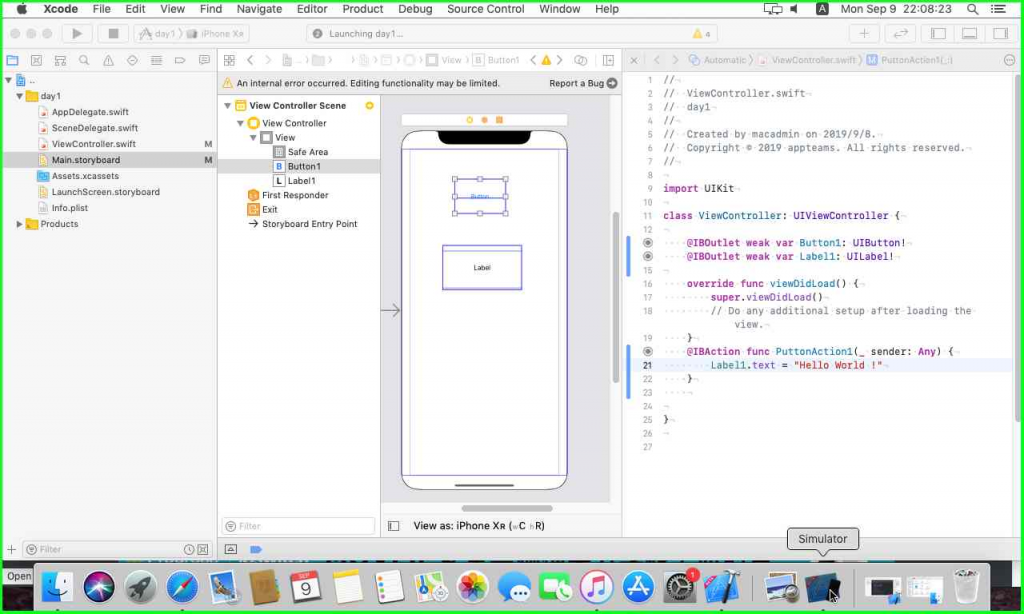
Task: Click the PuttonAction1 action connection circle
Action: [x=648, y=351]
